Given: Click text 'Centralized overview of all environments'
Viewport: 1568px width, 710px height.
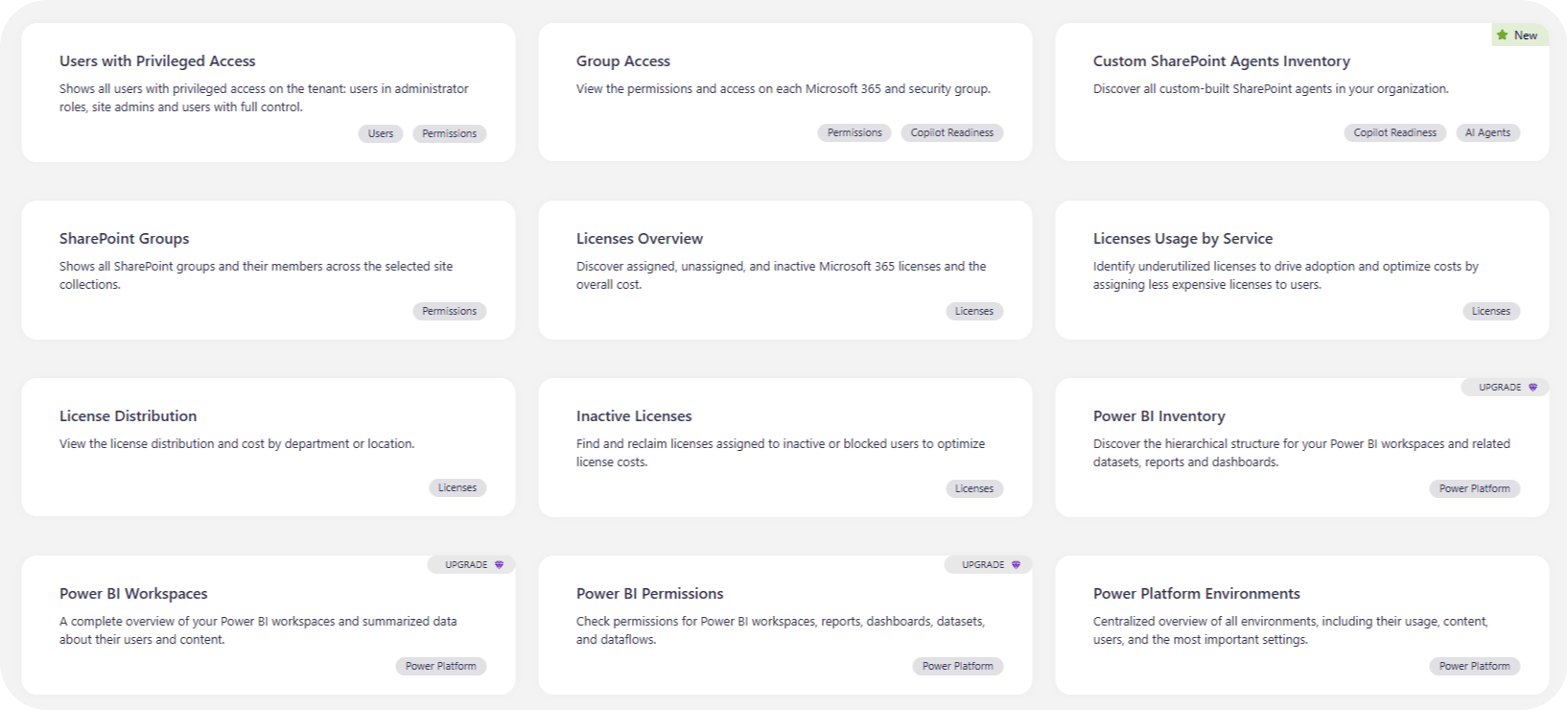Looking at the screenshot, I should click(x=1291, y=630).
